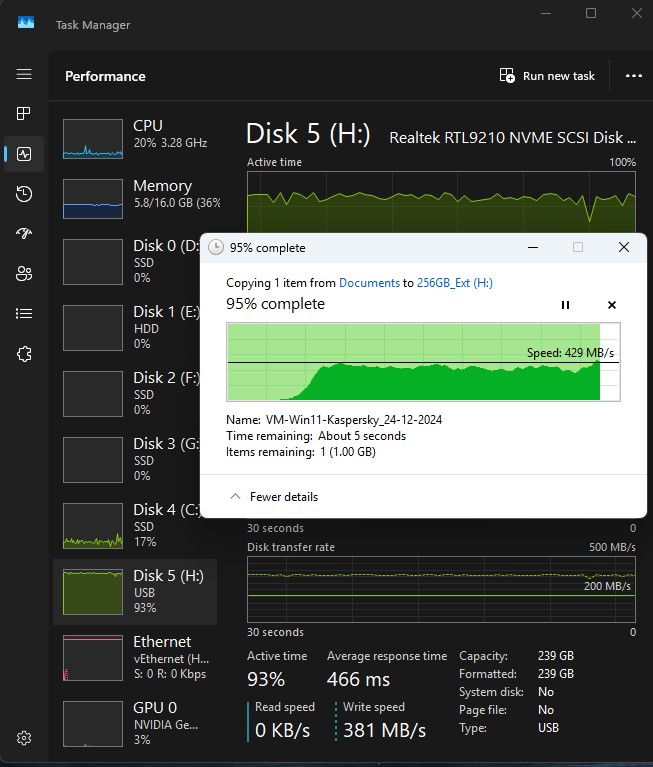Open Task Manager settings gear
Screen dimensions: 653x767
coord(24,738)
